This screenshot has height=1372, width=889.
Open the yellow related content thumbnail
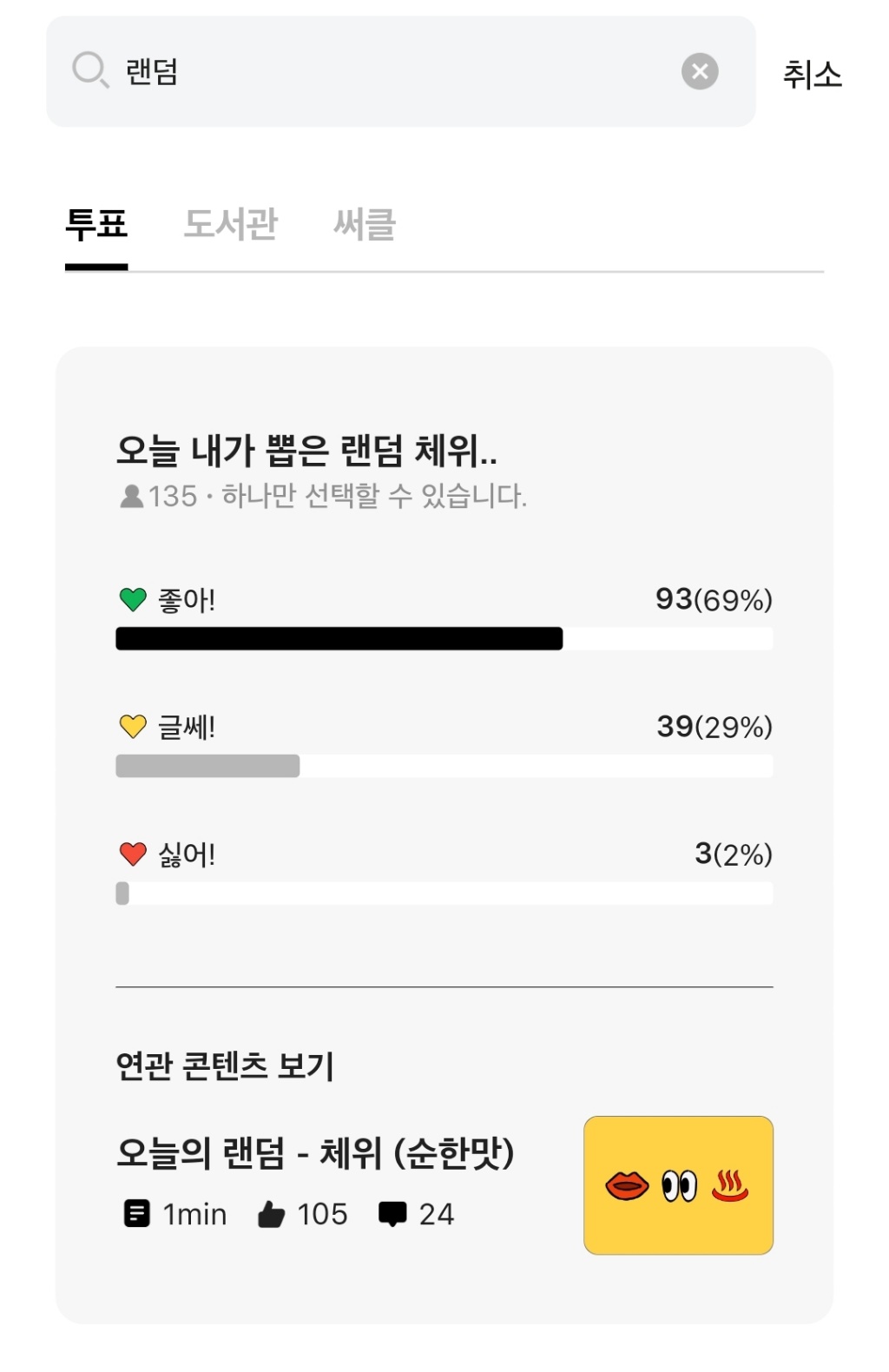(678, 1185)
